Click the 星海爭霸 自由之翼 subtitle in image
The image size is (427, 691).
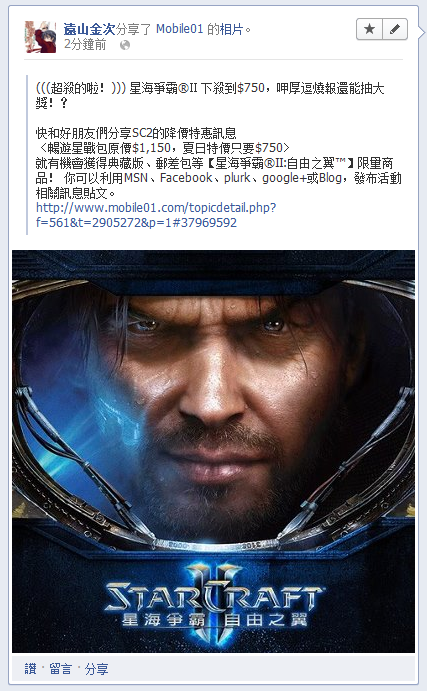214,620
